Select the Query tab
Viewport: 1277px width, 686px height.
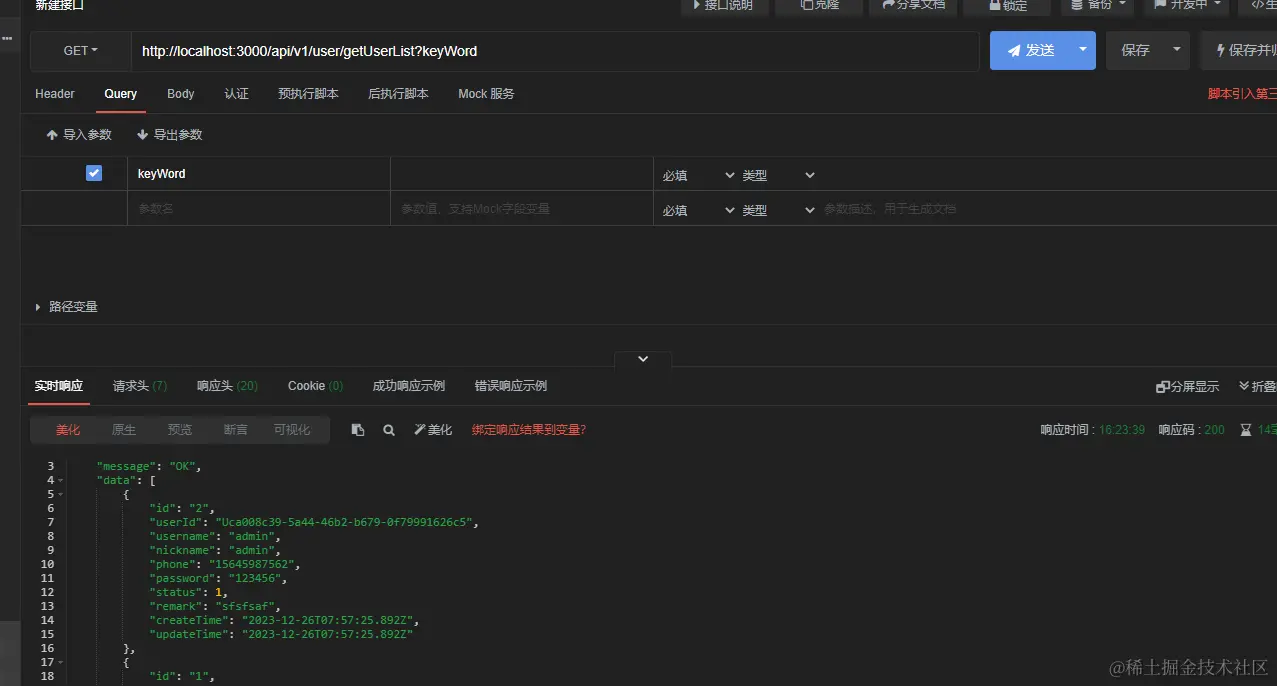(x=121, y=94)
